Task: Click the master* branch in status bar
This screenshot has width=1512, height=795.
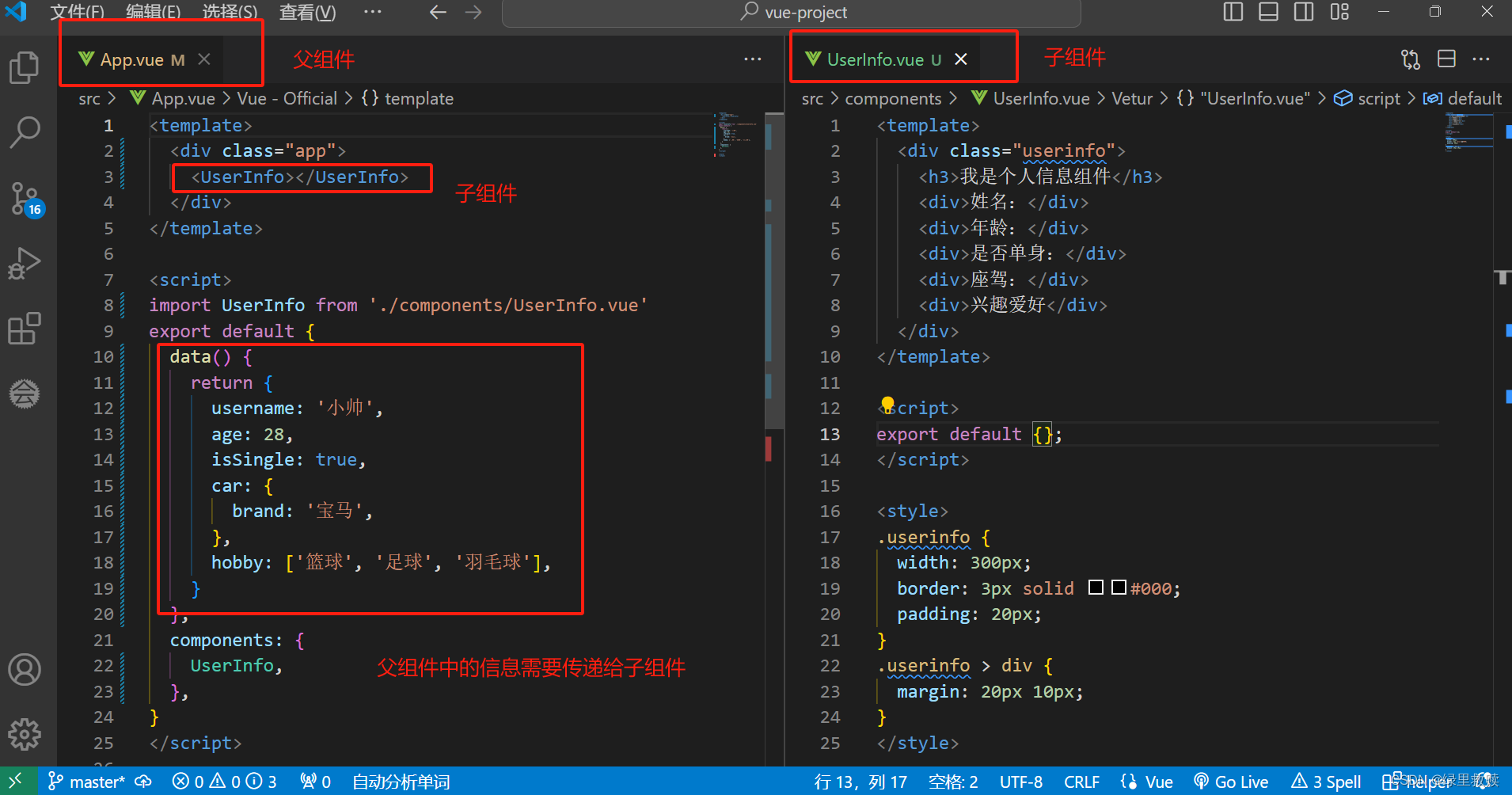Action: coord(86,782)
